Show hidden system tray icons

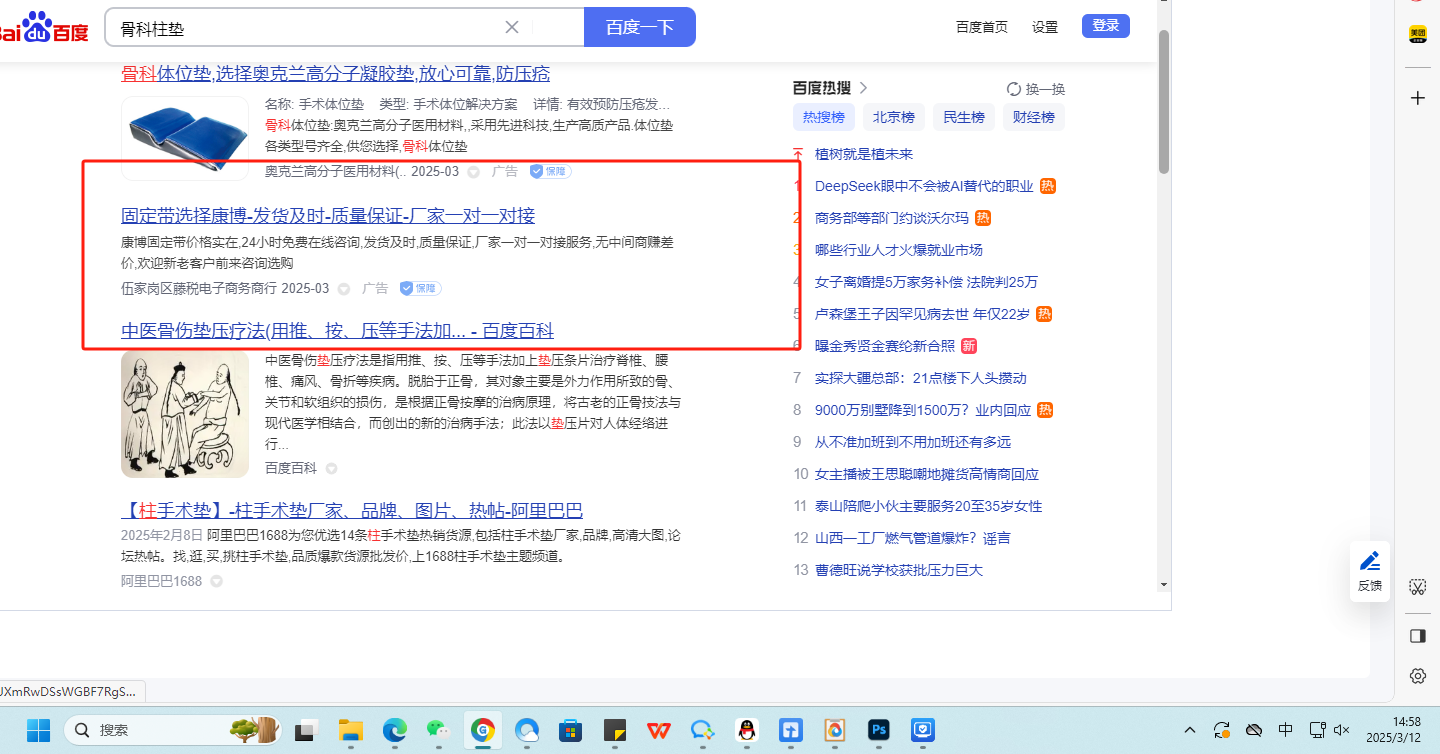(x=1189, y=730)
